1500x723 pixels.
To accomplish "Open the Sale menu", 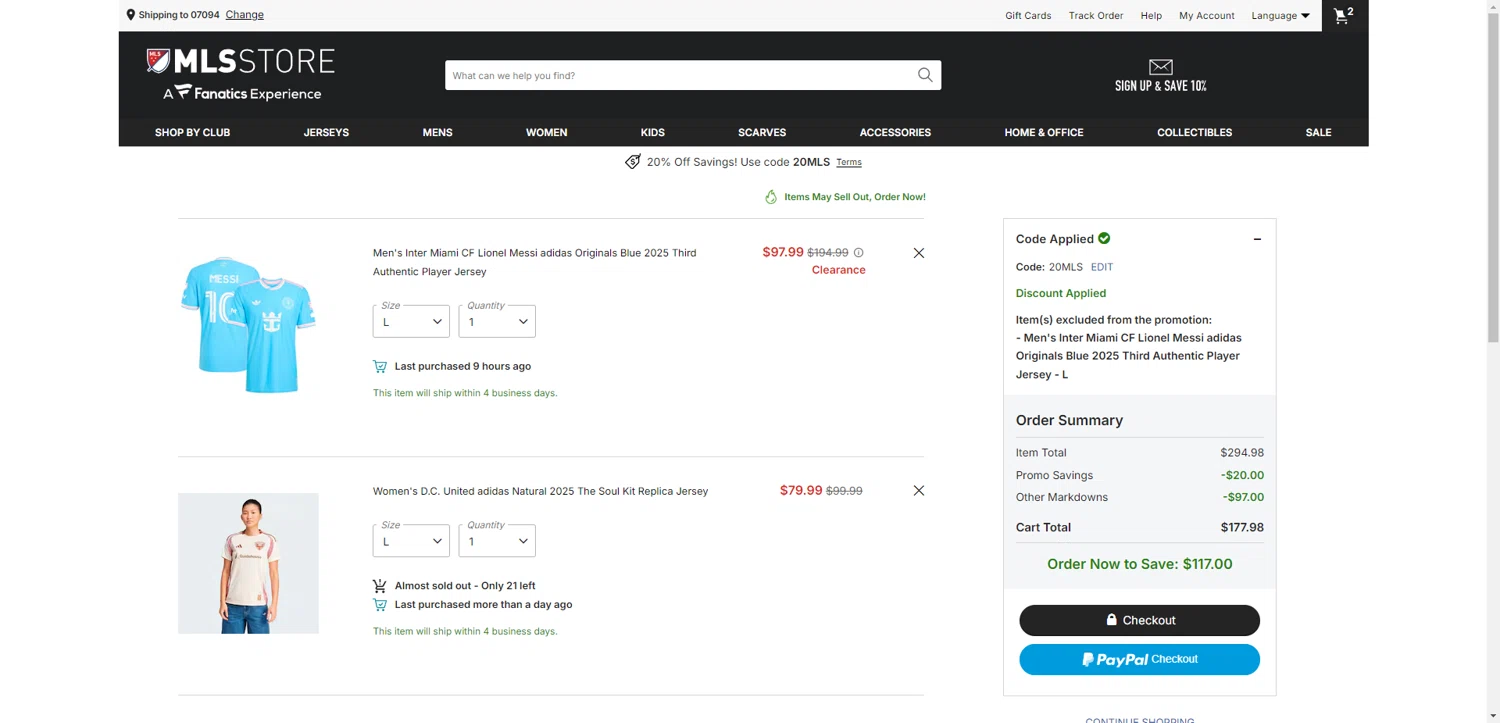I will tap(1318, 132).
